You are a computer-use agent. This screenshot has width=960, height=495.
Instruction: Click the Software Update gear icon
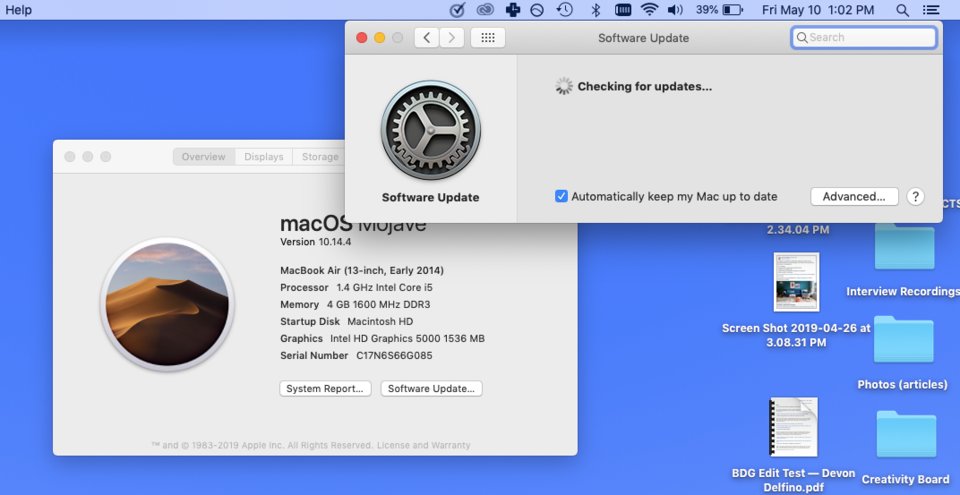click(430, 130)
